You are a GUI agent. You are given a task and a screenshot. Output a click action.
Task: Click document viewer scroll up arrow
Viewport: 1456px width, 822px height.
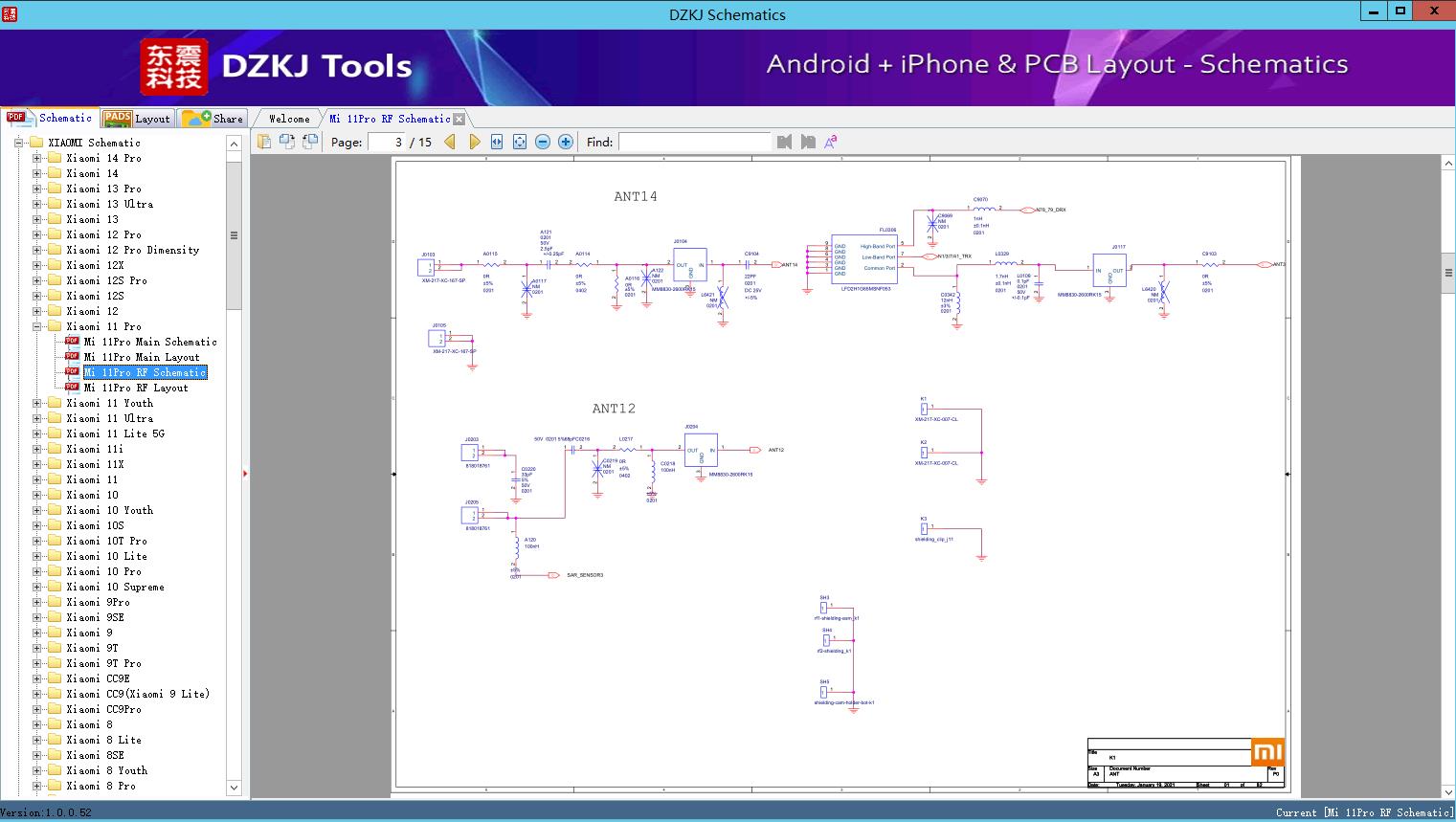(x=1448, y=164)
